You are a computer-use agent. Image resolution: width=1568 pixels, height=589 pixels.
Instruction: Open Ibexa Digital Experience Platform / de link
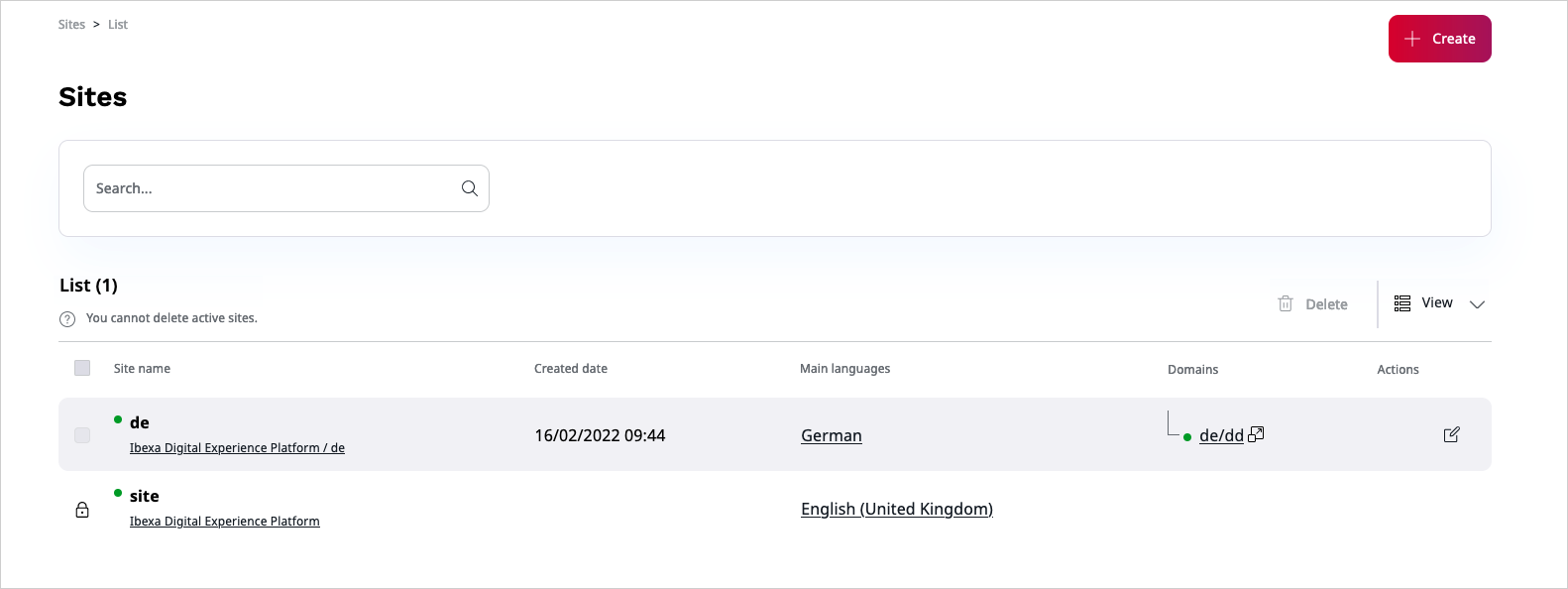point(237,448)
